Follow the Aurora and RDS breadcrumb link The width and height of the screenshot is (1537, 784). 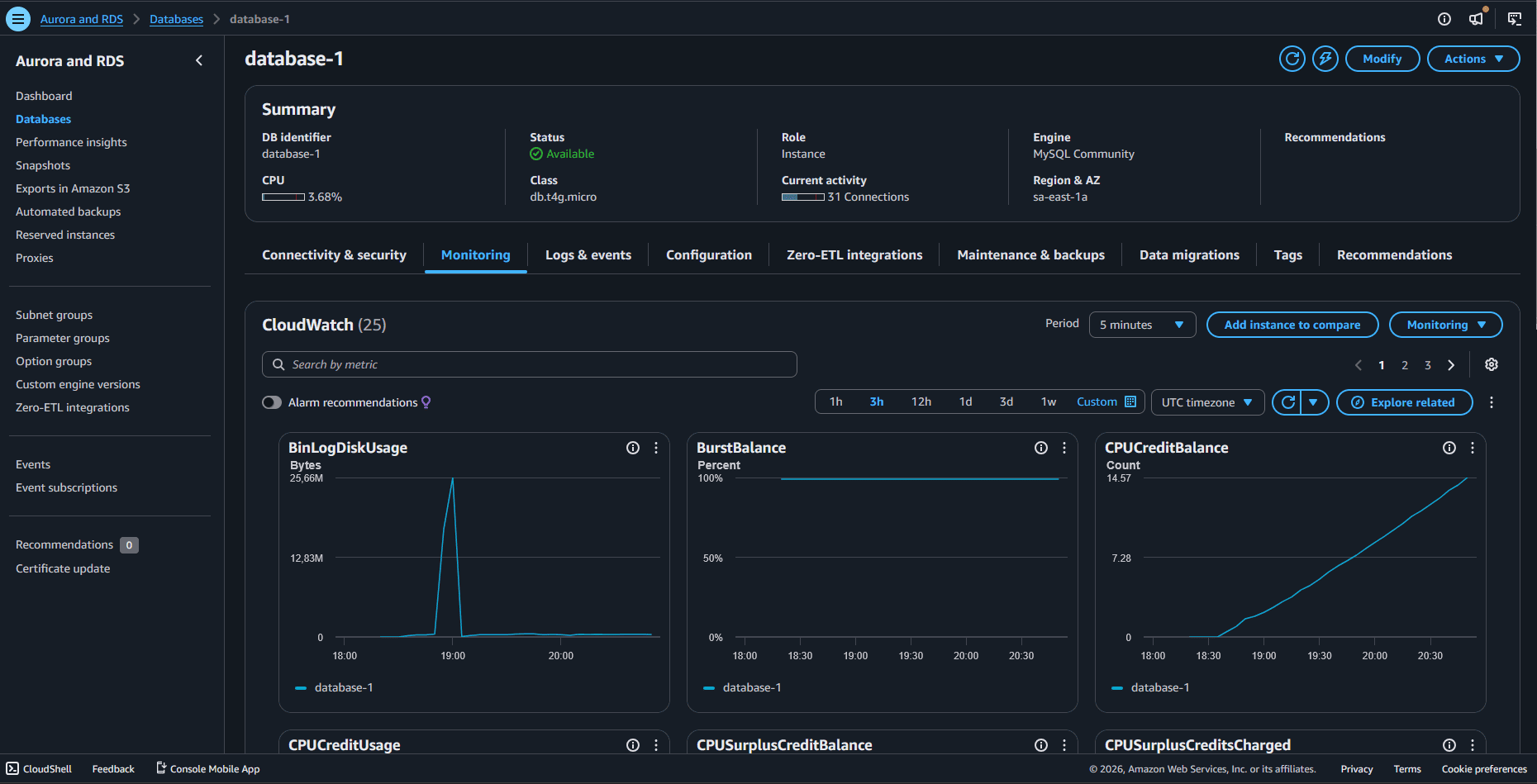(82, 19)
